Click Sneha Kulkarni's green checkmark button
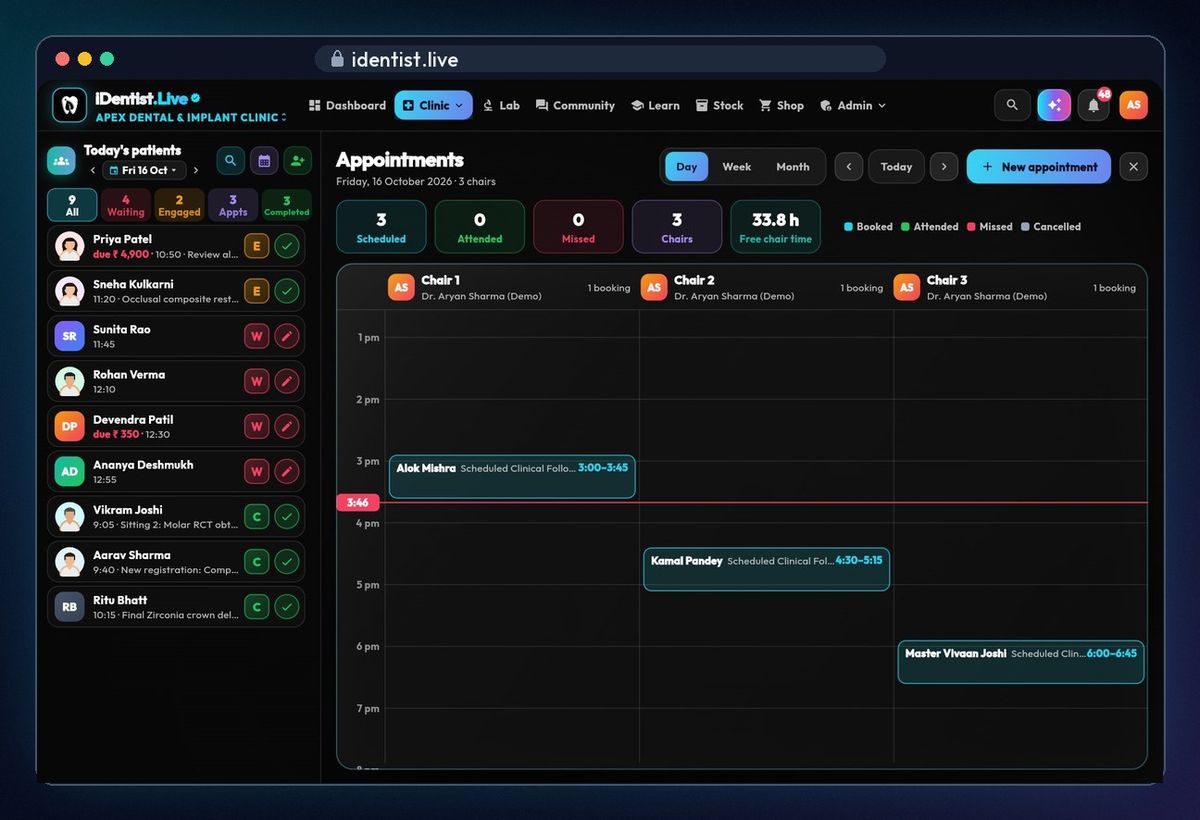The image size is (1200, 820). point(287,291)
